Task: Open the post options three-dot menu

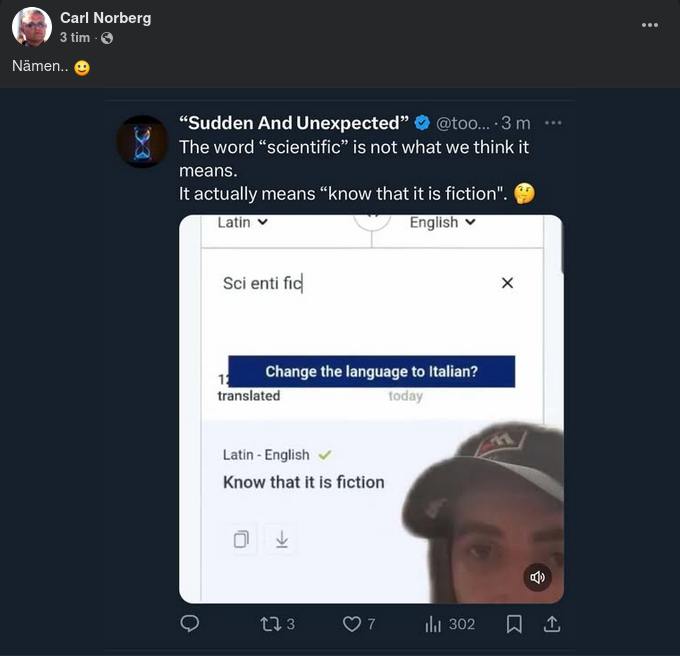Action: (650, 24)
